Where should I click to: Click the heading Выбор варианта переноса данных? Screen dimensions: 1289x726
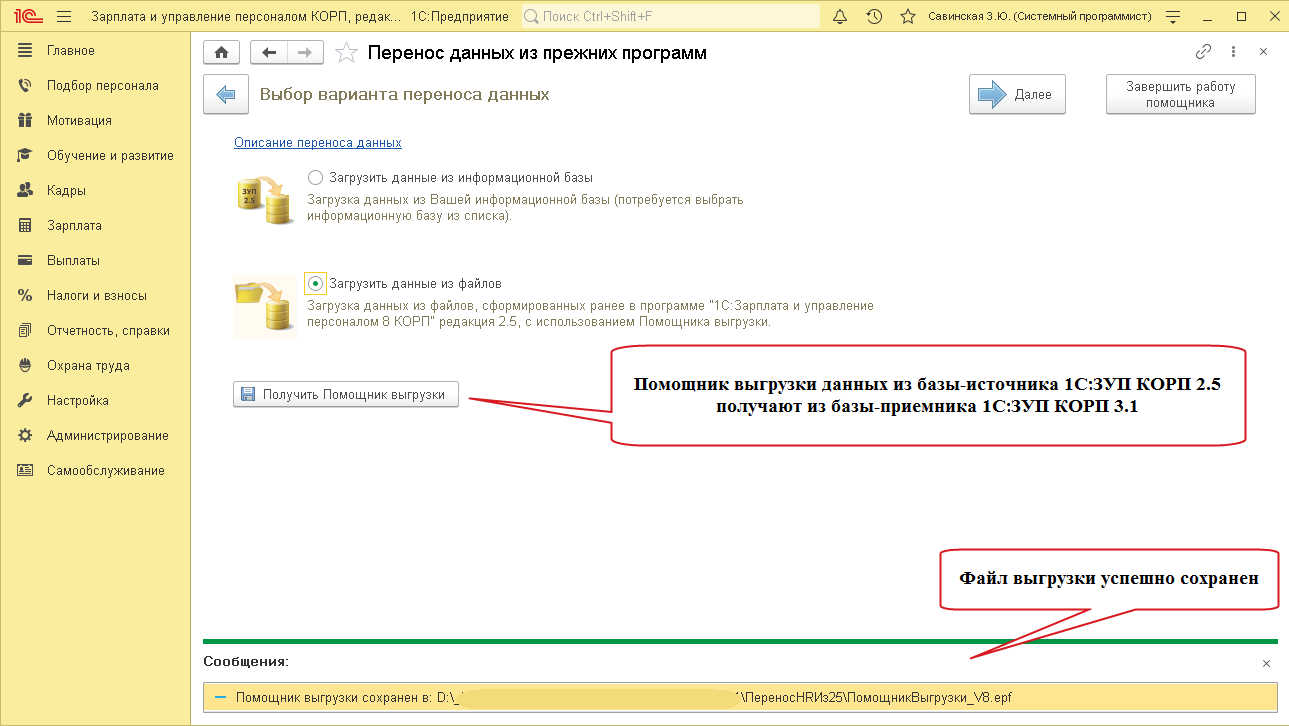(405, 95)
